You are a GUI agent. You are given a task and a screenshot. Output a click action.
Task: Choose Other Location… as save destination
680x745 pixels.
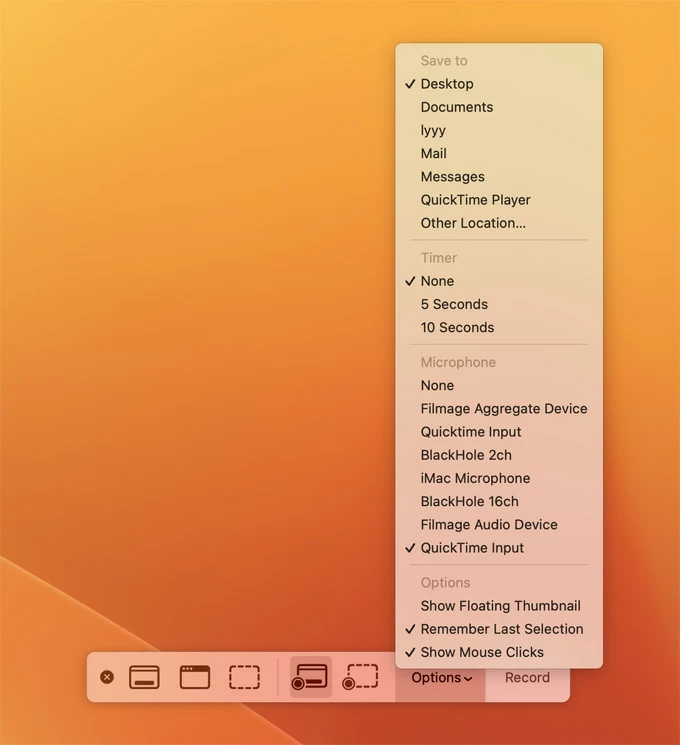pyautogui.click(x=473, y=223)
